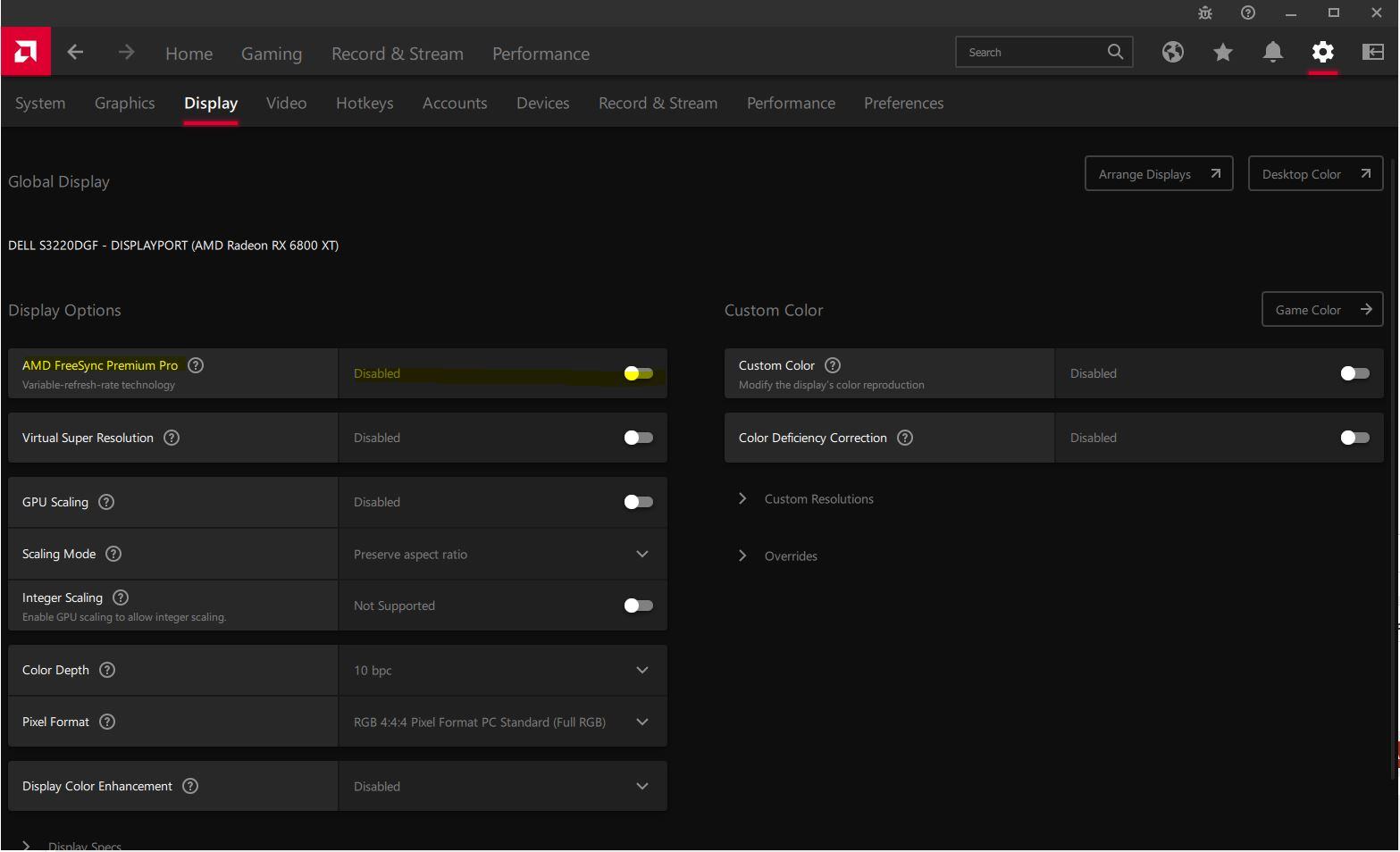Switch to Graphics tab

tap(125, 103)
